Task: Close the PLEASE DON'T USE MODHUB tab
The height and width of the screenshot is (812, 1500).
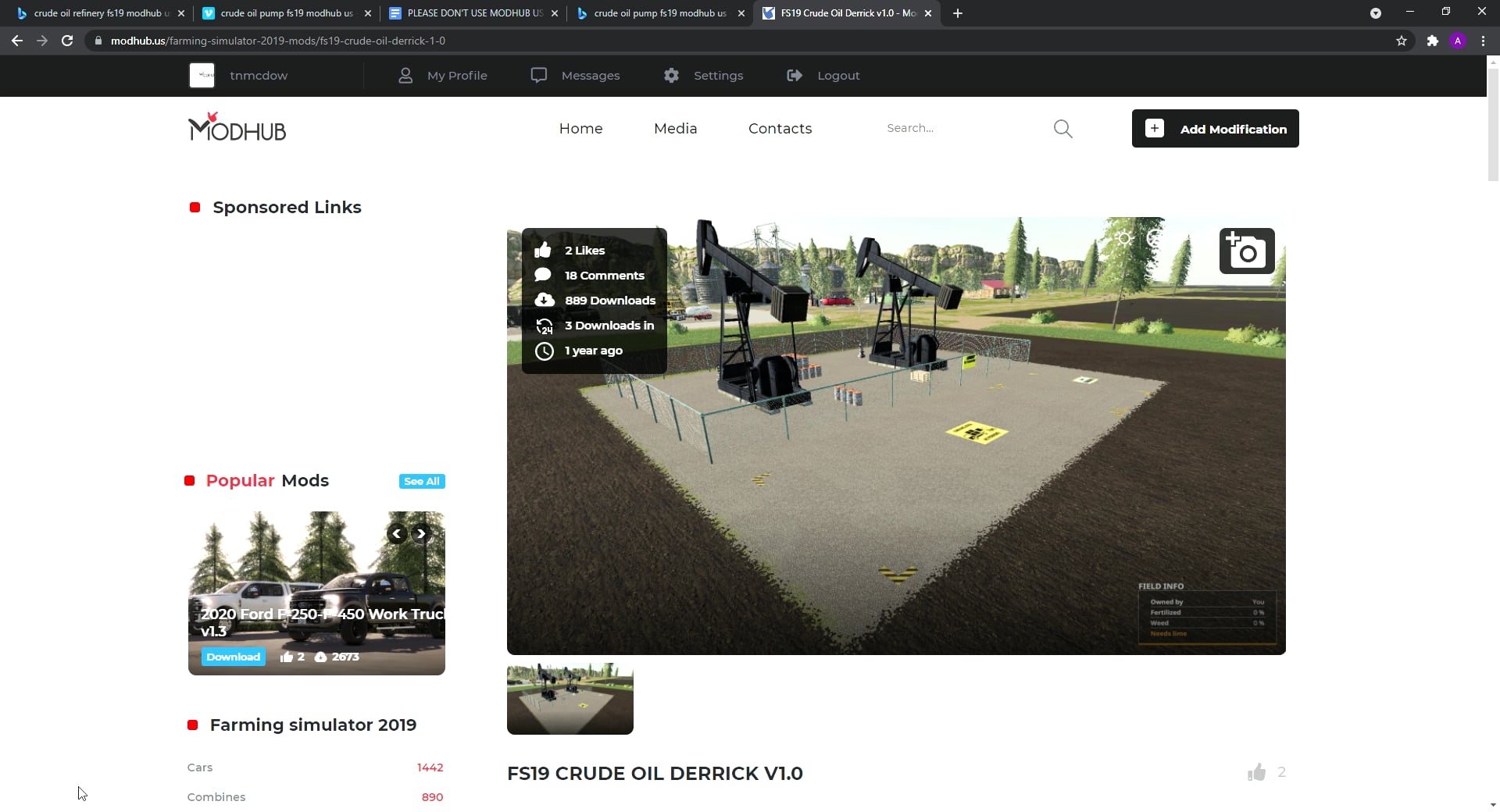Action: [555, 13]
